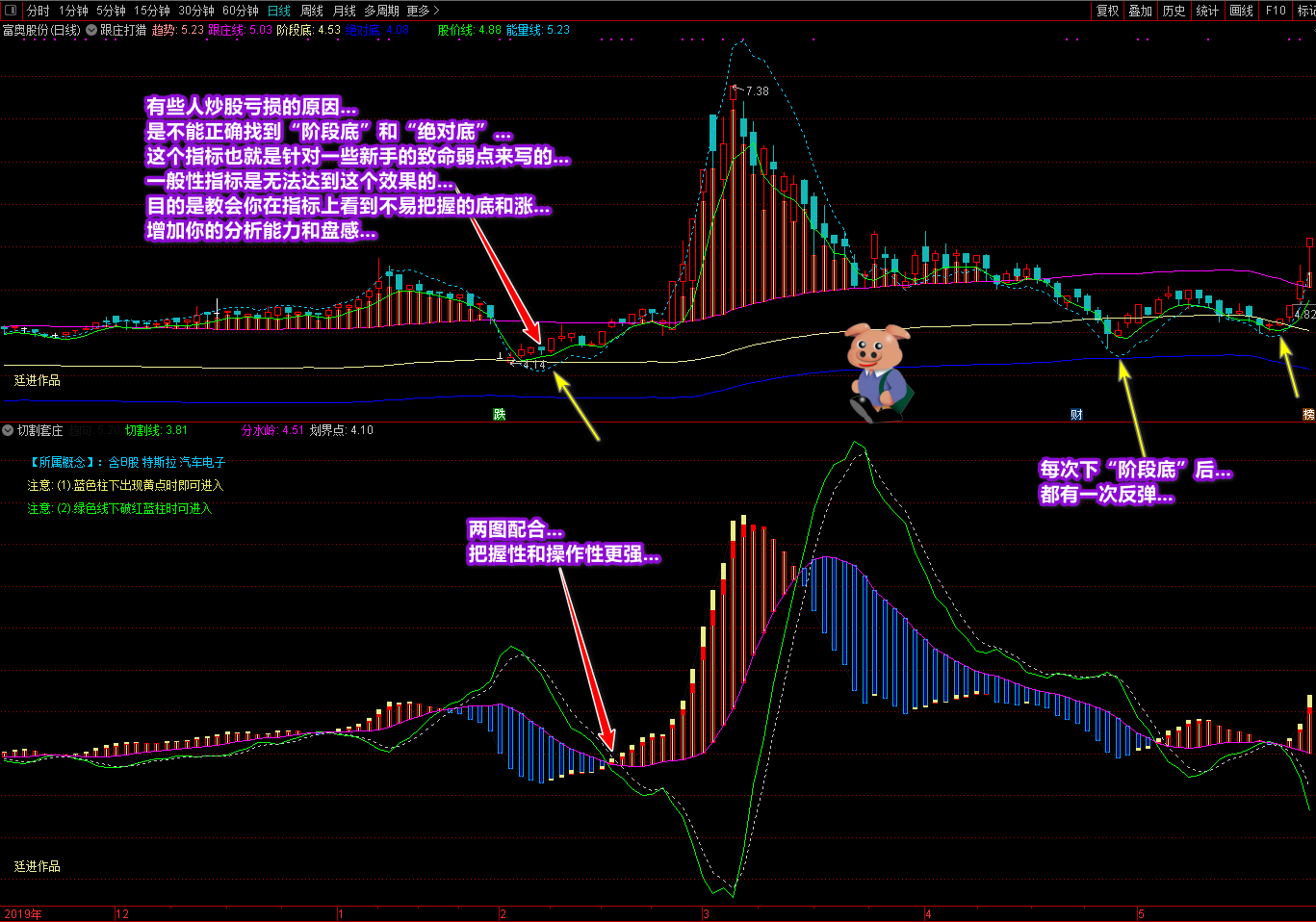Open the 画线 drawing tools
The image size is (1316, 922).
coord(1241,11)
